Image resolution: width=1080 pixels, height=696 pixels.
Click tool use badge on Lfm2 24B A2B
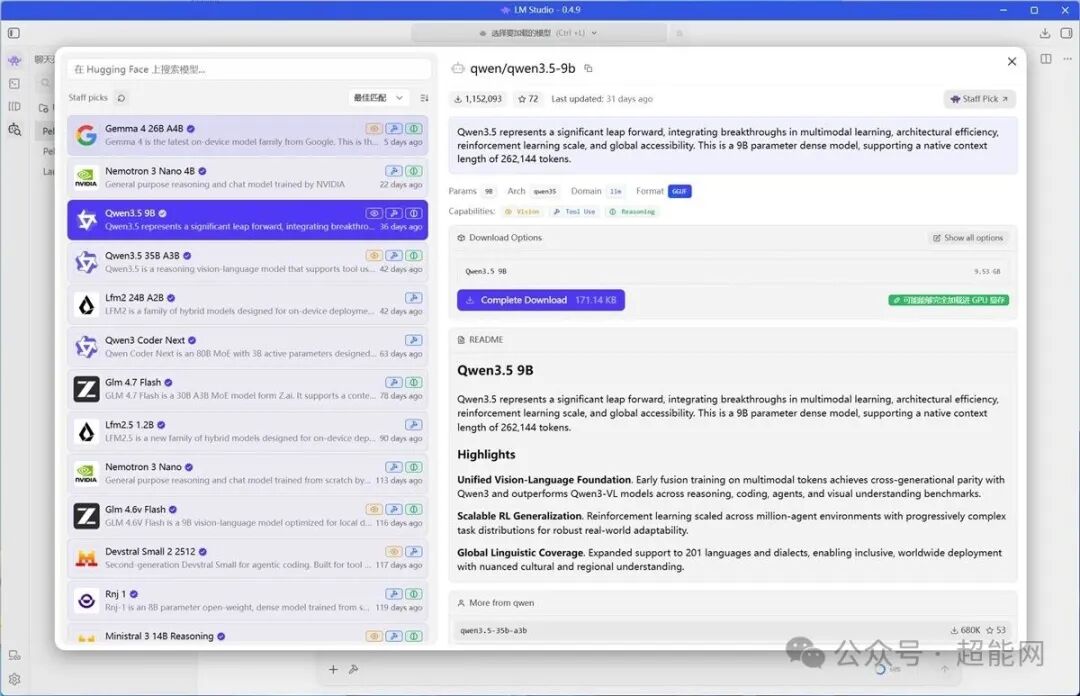(x=414, y=298)
